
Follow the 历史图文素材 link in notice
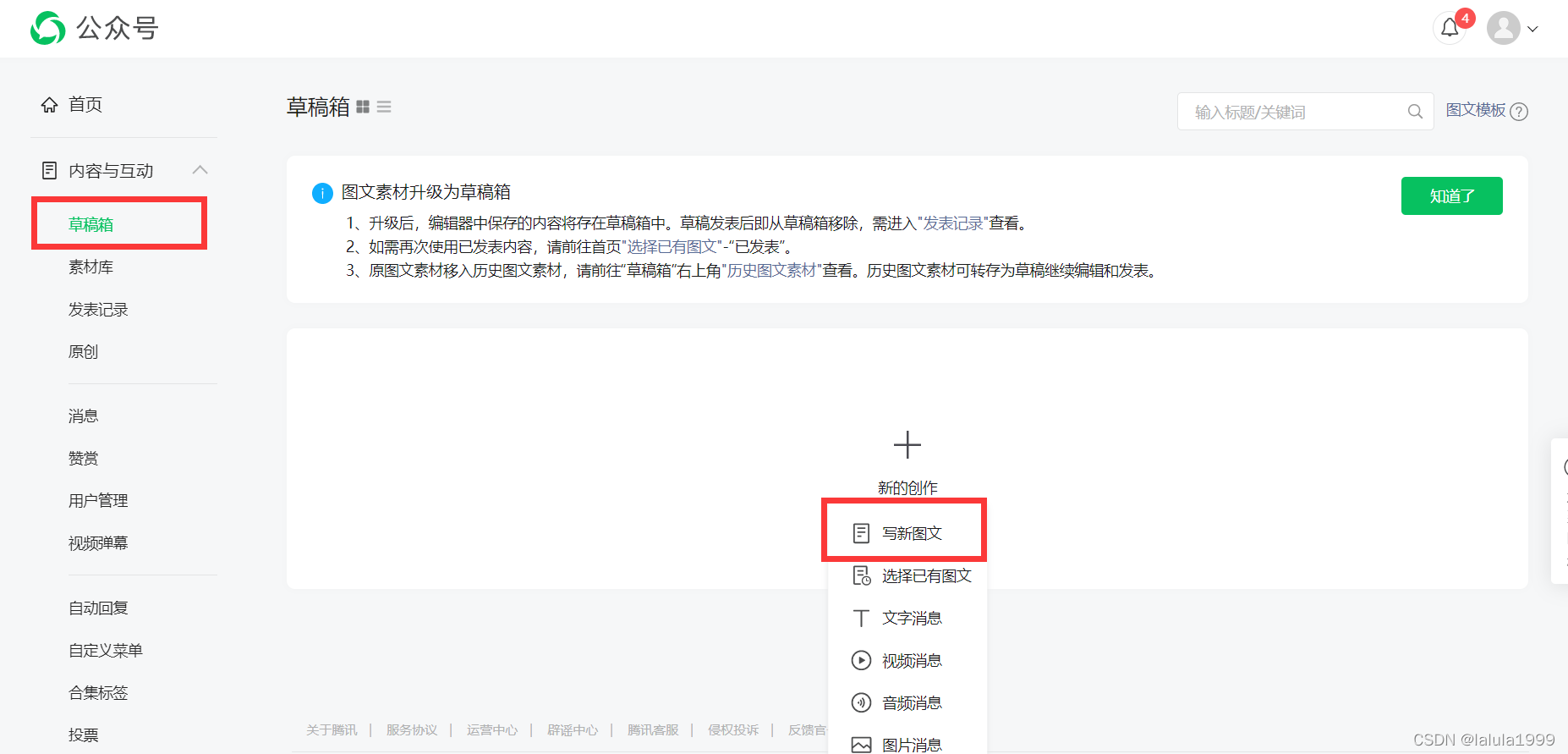(x=771, y=271)
